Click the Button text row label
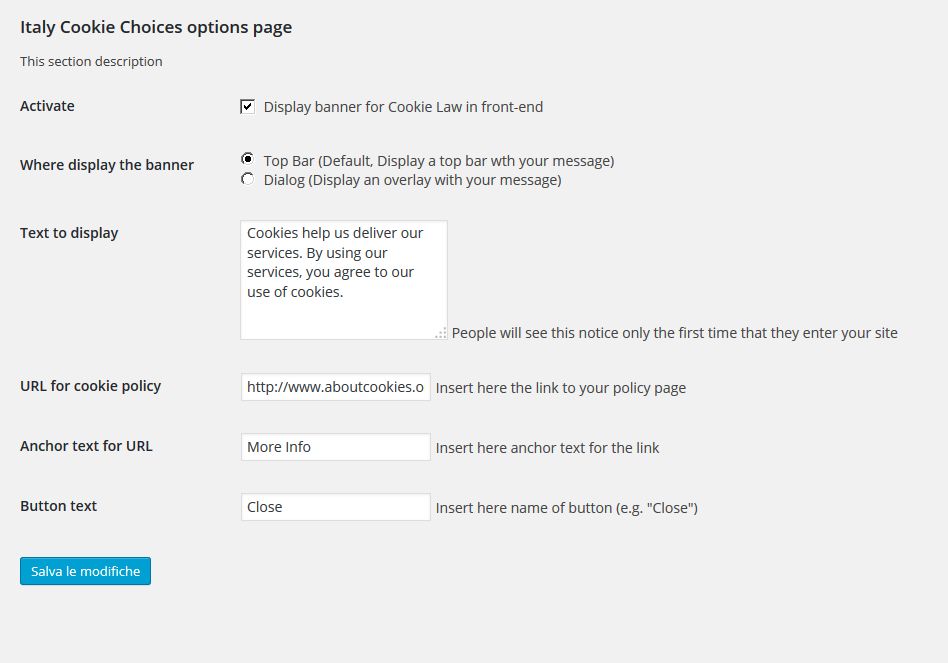 click(x=58, y=506)
